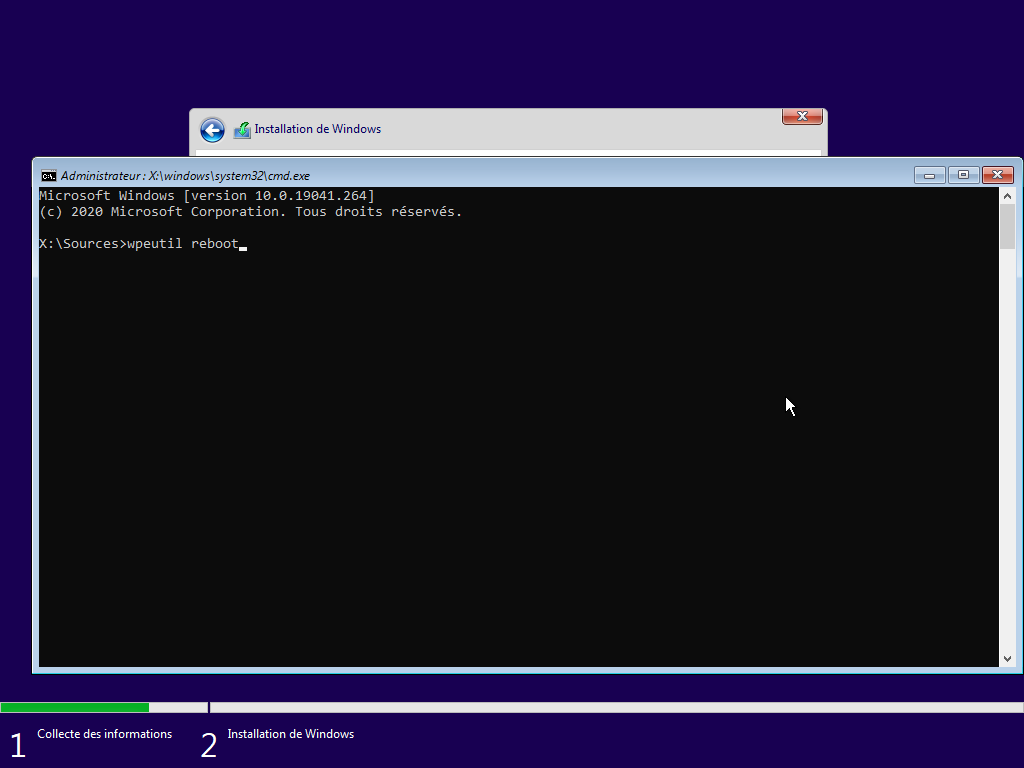Close the Installation de Windows dialog
1024x768 pixels.
pos(802,116)
